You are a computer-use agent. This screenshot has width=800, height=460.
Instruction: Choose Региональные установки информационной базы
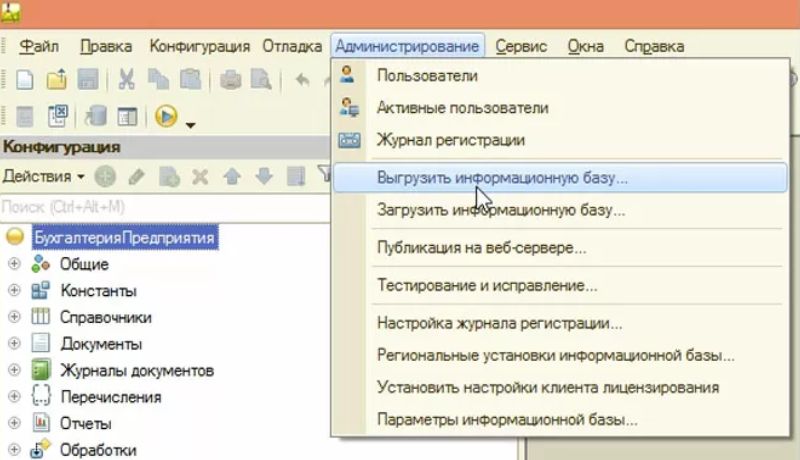[560, 355]
